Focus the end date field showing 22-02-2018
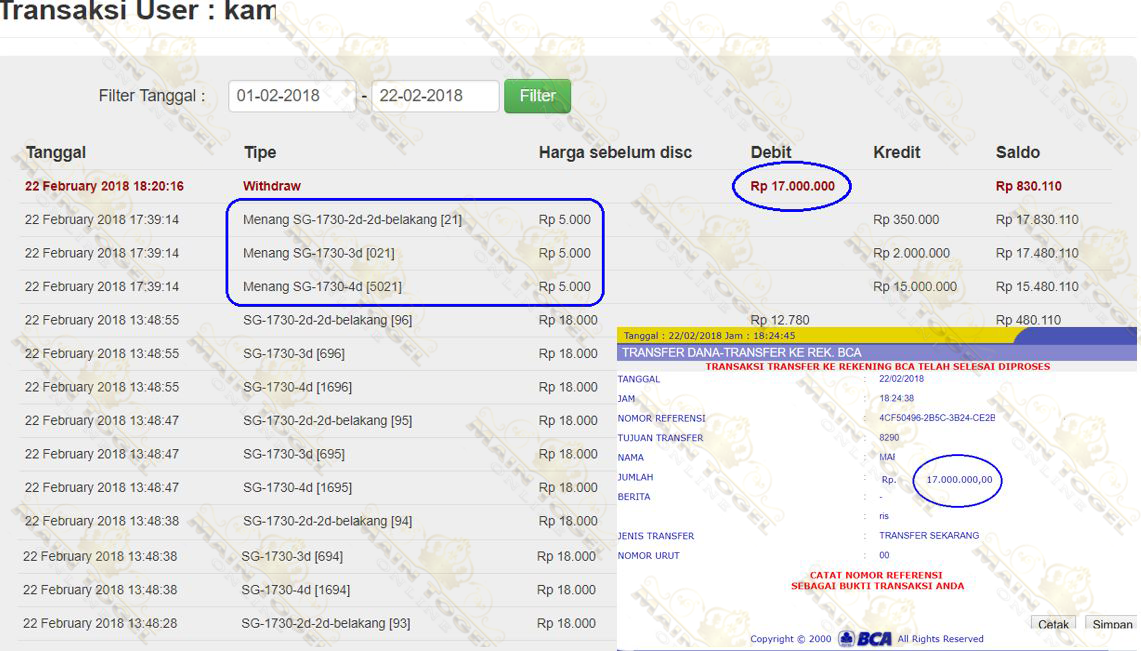Image resolution: width=1141 pixels, height=651 pixels. click(x=435, y=96)
